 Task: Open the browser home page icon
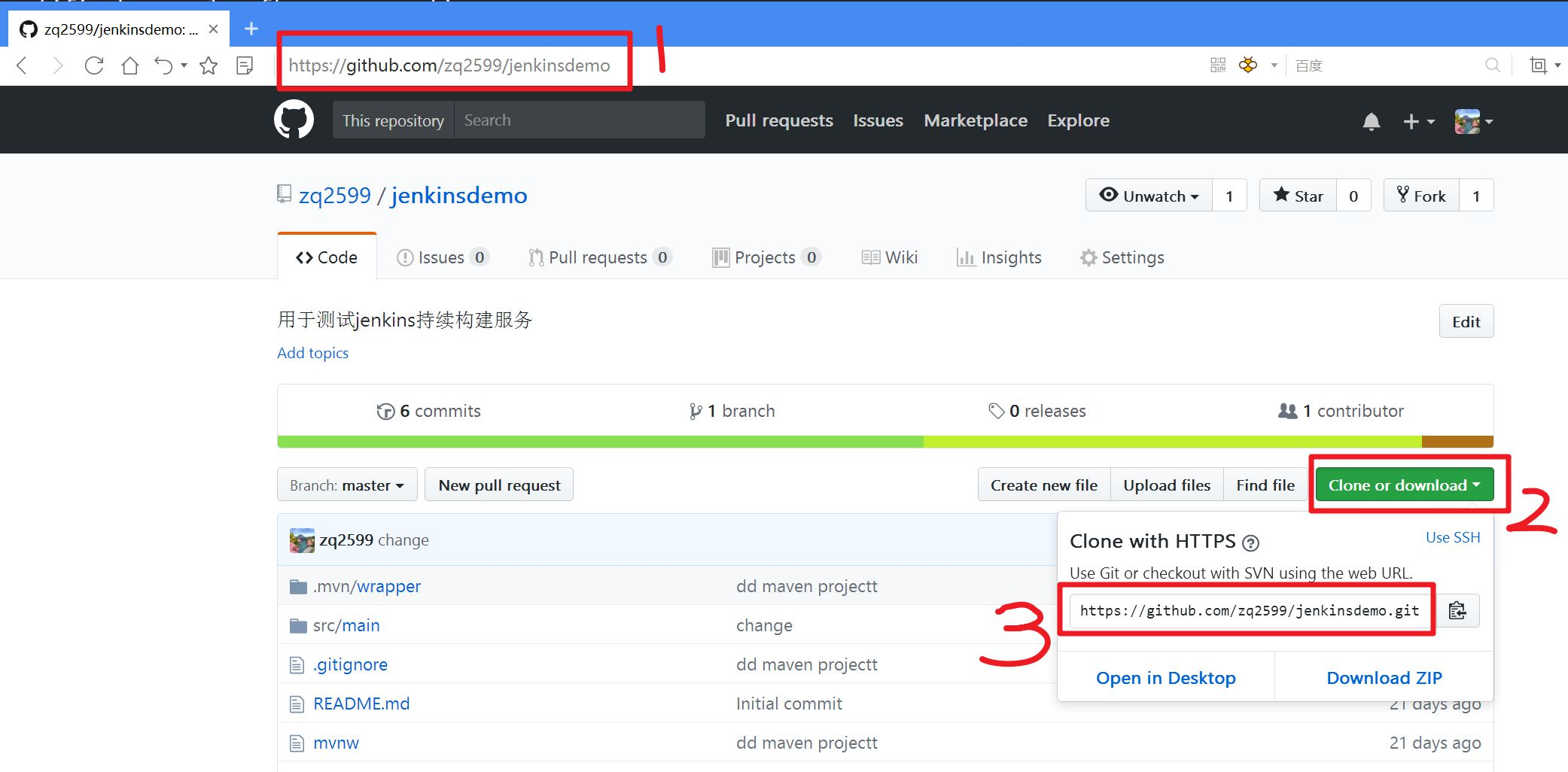(x=130, y=66)
